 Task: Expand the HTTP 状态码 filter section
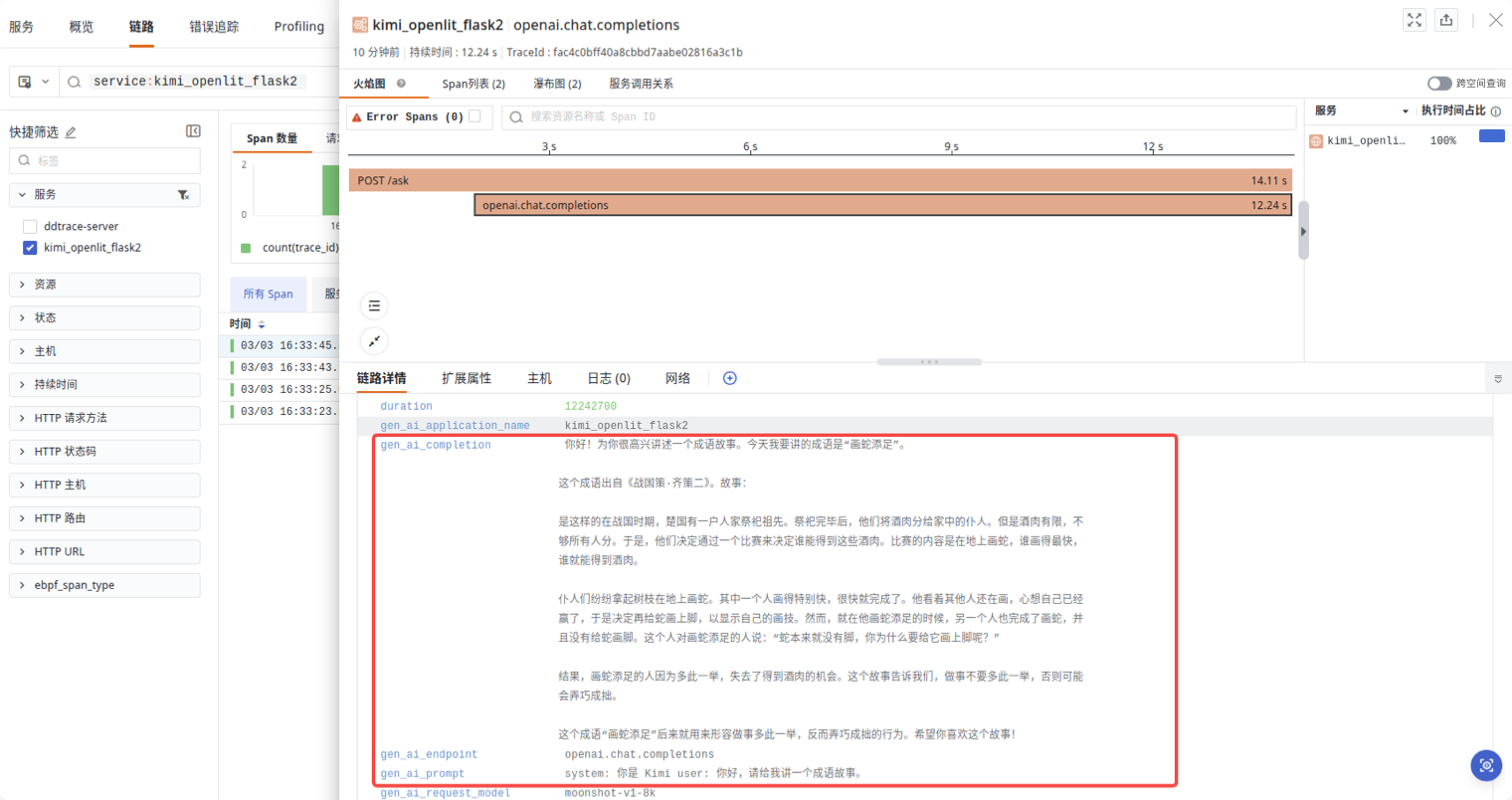[x=105, y=452]
